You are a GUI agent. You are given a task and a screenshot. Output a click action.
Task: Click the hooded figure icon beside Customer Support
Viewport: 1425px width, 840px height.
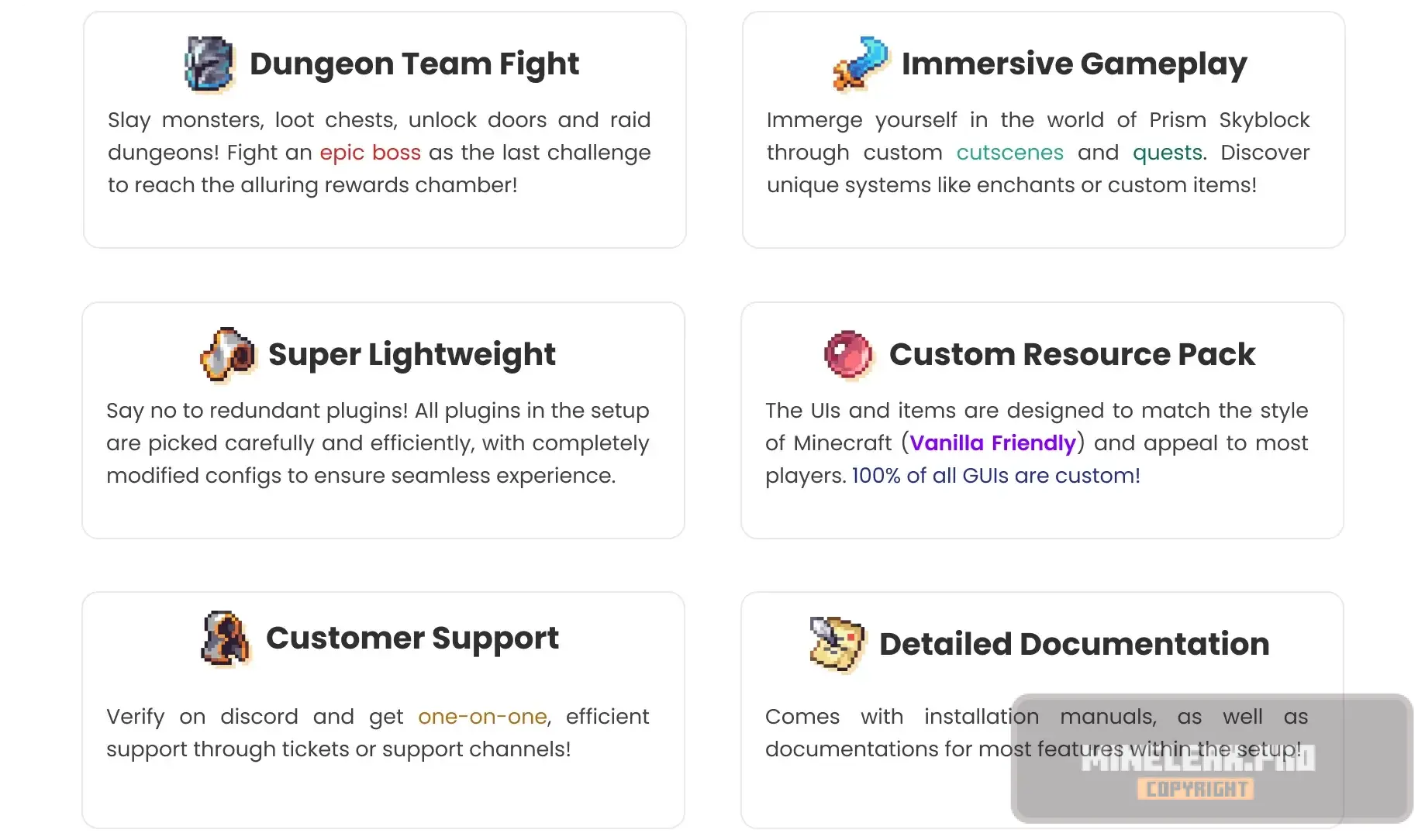click(x=226, y=639)
